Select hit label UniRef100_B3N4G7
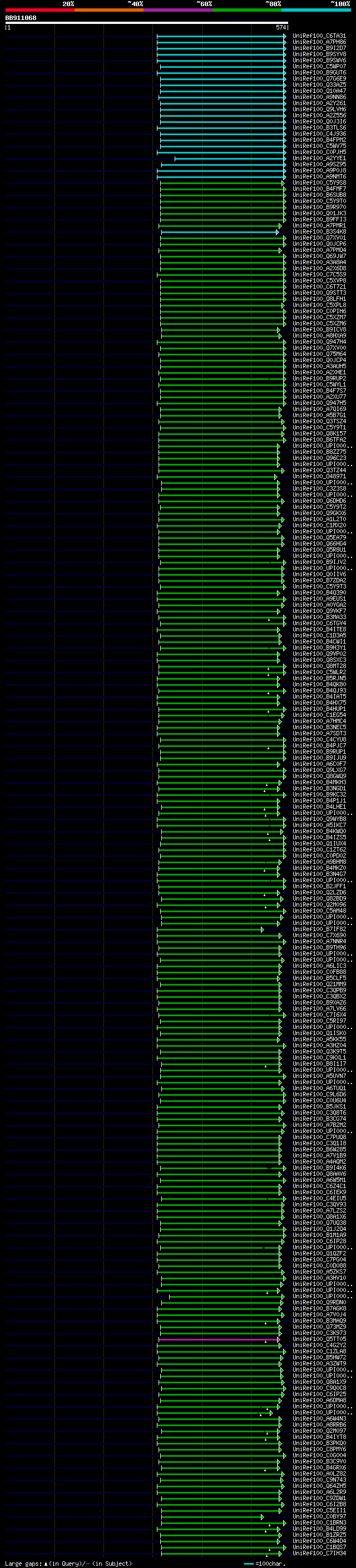Screen dimensions: 356x1568 319,874
